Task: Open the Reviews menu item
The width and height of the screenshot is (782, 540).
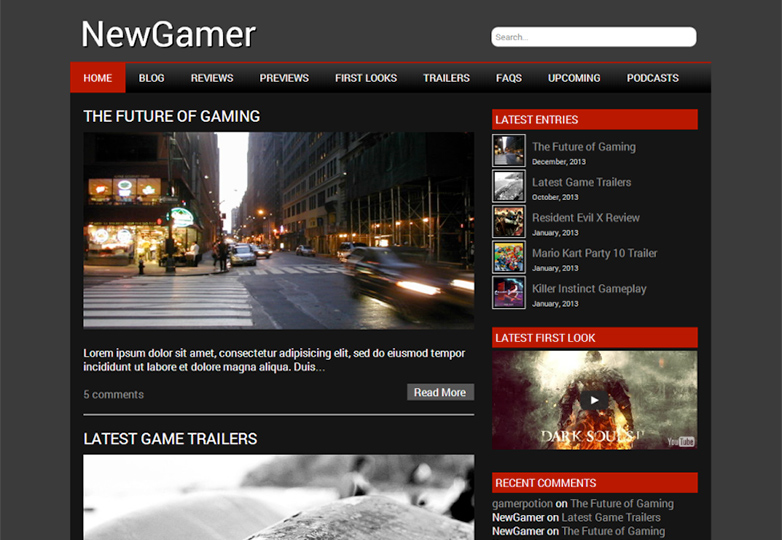Action: [x=212, y=78]
